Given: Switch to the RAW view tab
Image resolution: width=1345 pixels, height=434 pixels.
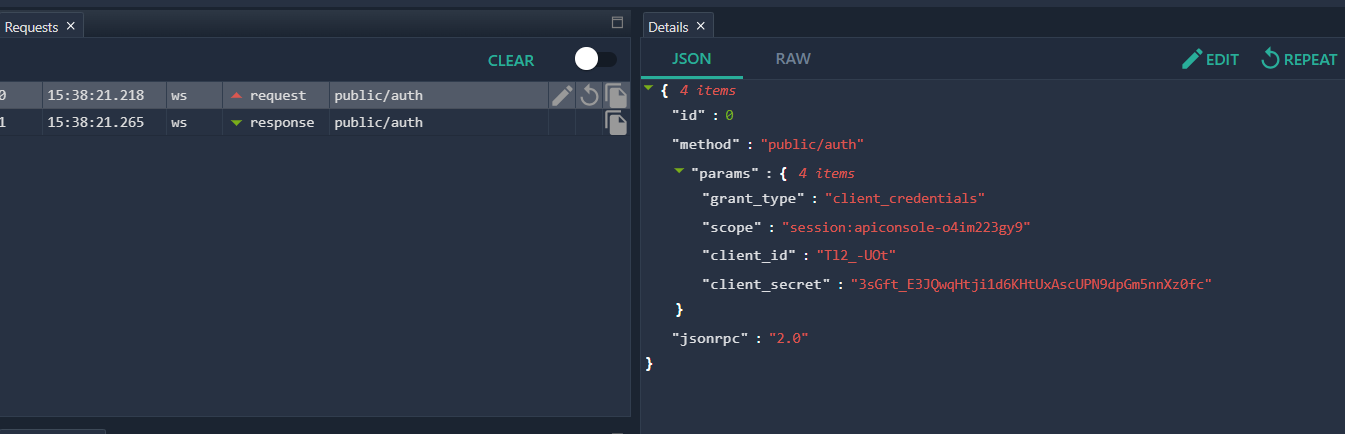Looking at the screenshot, I should click(793, 59).
